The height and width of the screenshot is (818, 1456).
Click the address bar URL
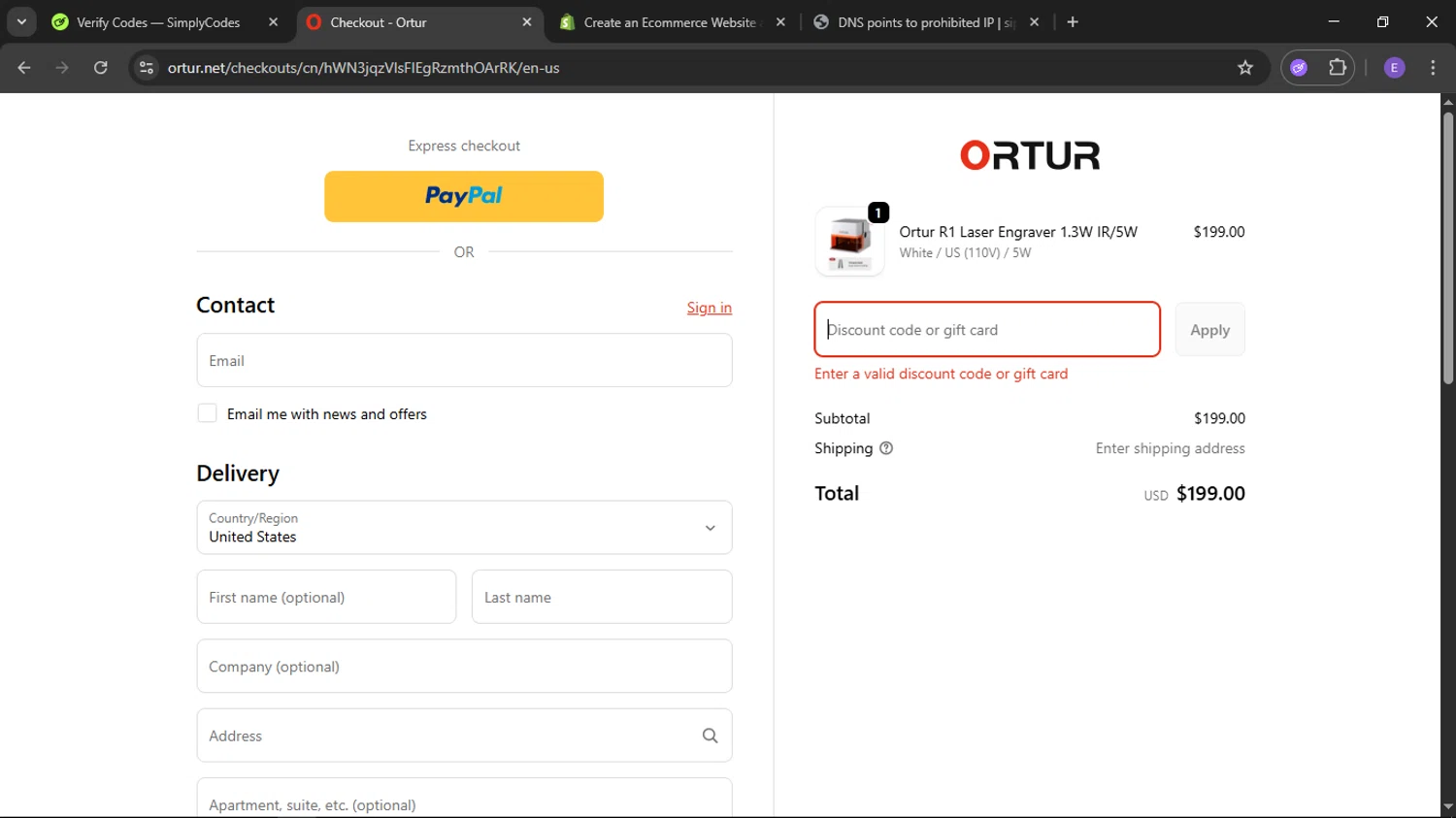(x=363, y=68)
